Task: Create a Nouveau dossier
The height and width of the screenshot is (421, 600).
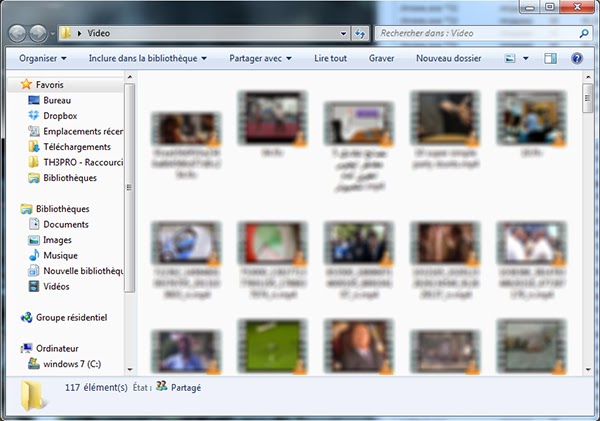Action: pos(448,58)
